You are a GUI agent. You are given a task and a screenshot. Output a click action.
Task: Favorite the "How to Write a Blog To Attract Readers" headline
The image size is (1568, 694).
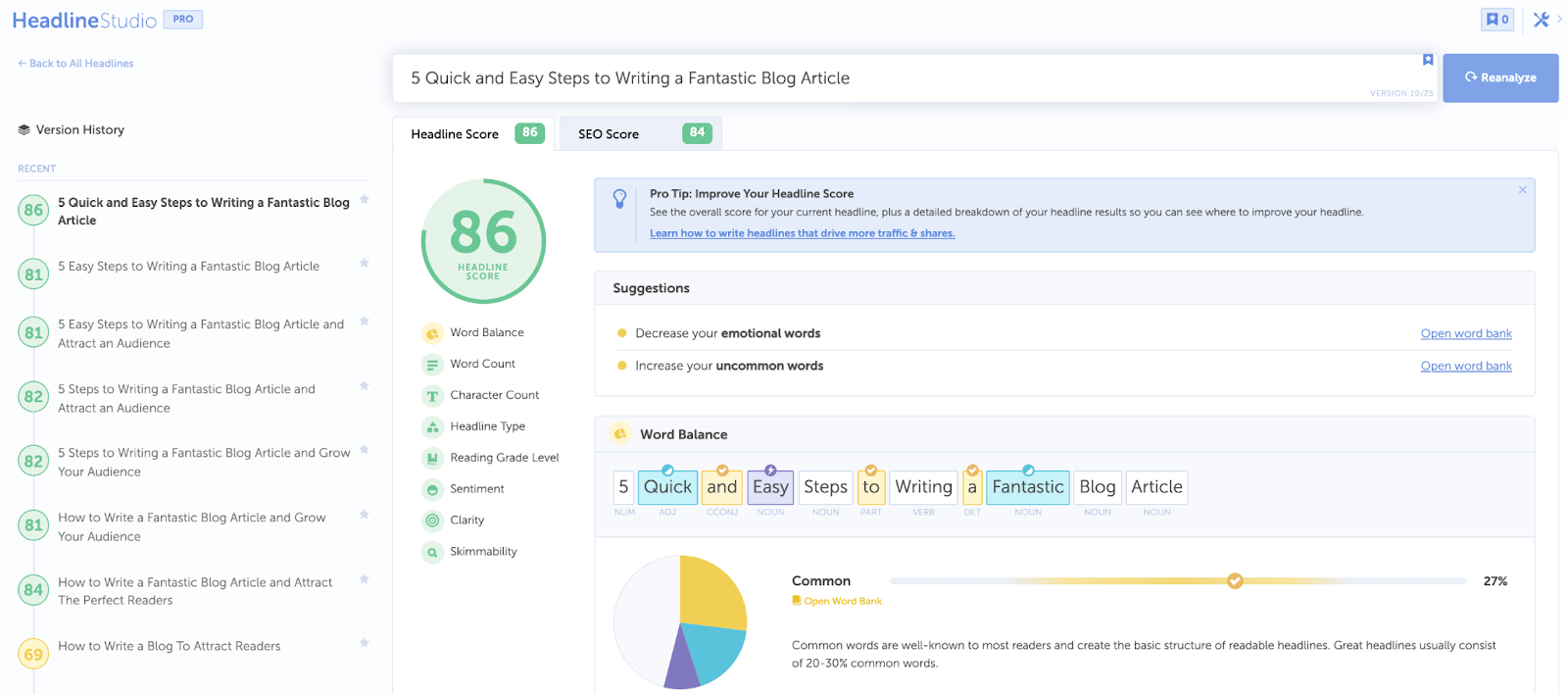click(365, 643)
